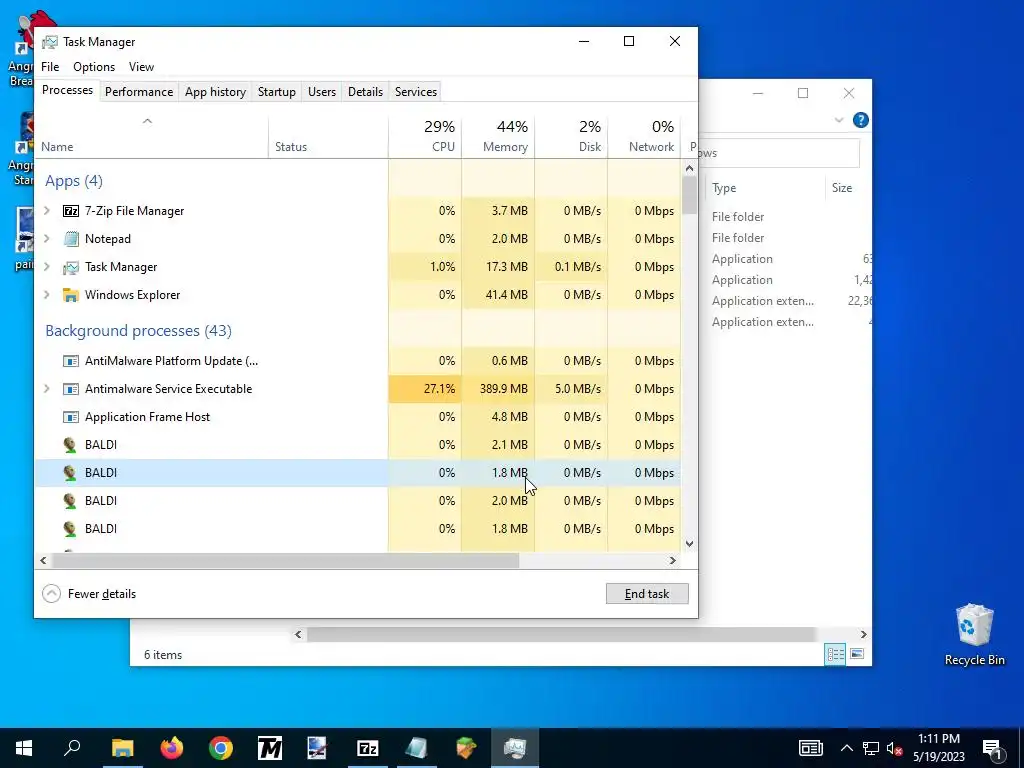Sort processes by CPU column
Image resolution: width=1024 pixels, height=768 pixels.
click(425, 136)
